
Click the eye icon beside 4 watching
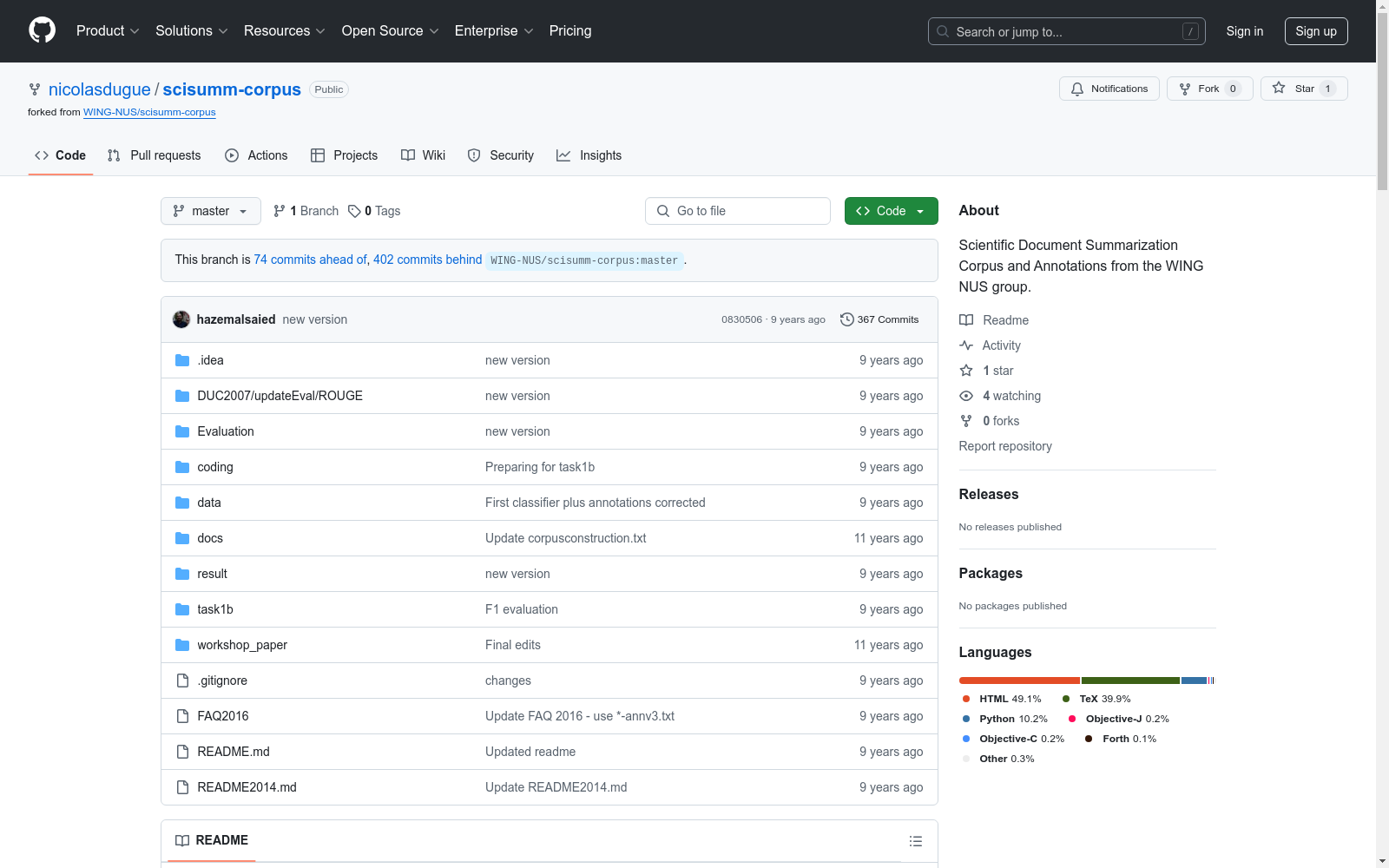(x=966, y=396)
